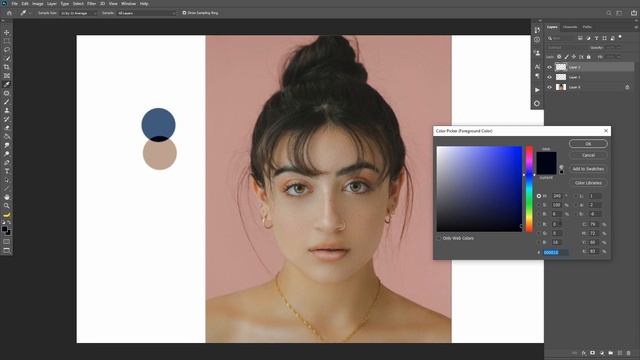Click Cancel in Color Picker
The width and height of the screenshot is (640, 360).
click(588, 155)
